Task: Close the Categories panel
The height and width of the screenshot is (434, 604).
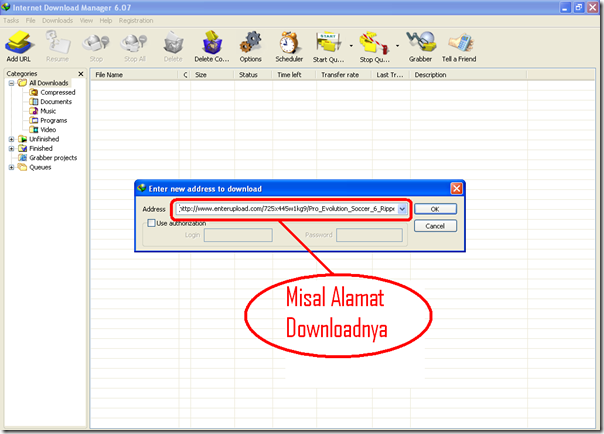Action: pos(81,74)
